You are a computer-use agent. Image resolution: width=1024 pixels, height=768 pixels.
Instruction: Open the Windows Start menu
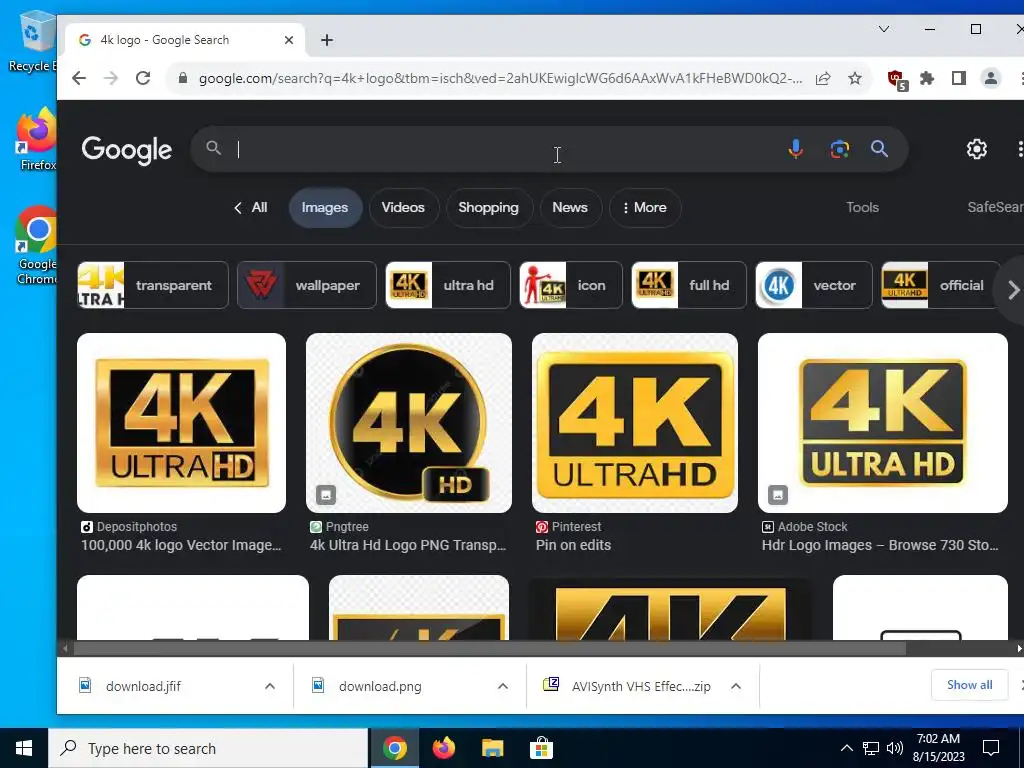(x=24, y=748)
